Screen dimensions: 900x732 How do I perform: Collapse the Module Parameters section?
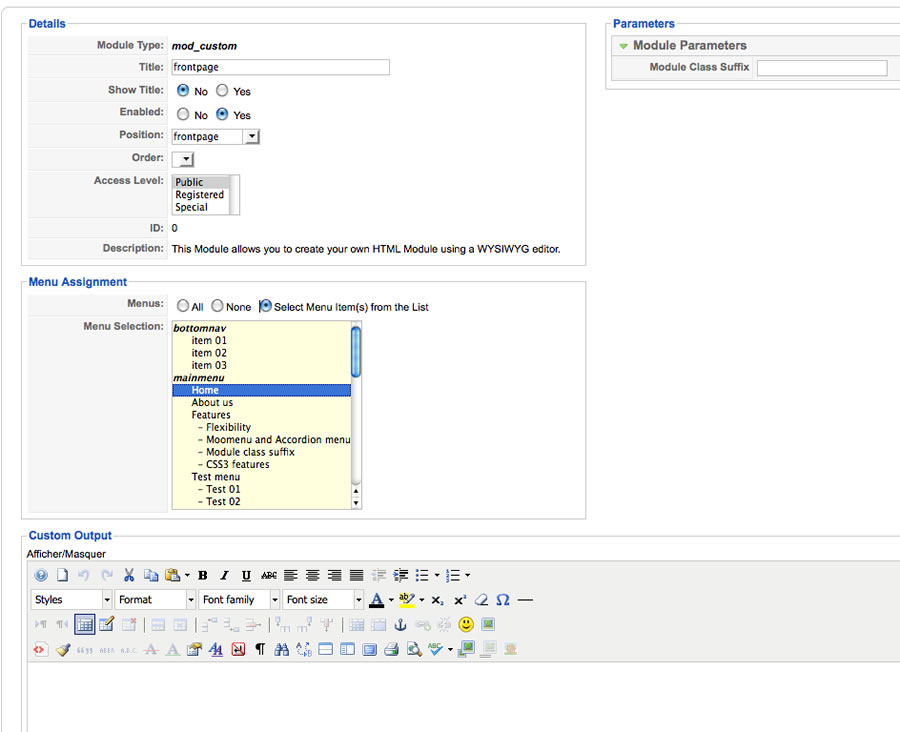click(x=623, y=46)
